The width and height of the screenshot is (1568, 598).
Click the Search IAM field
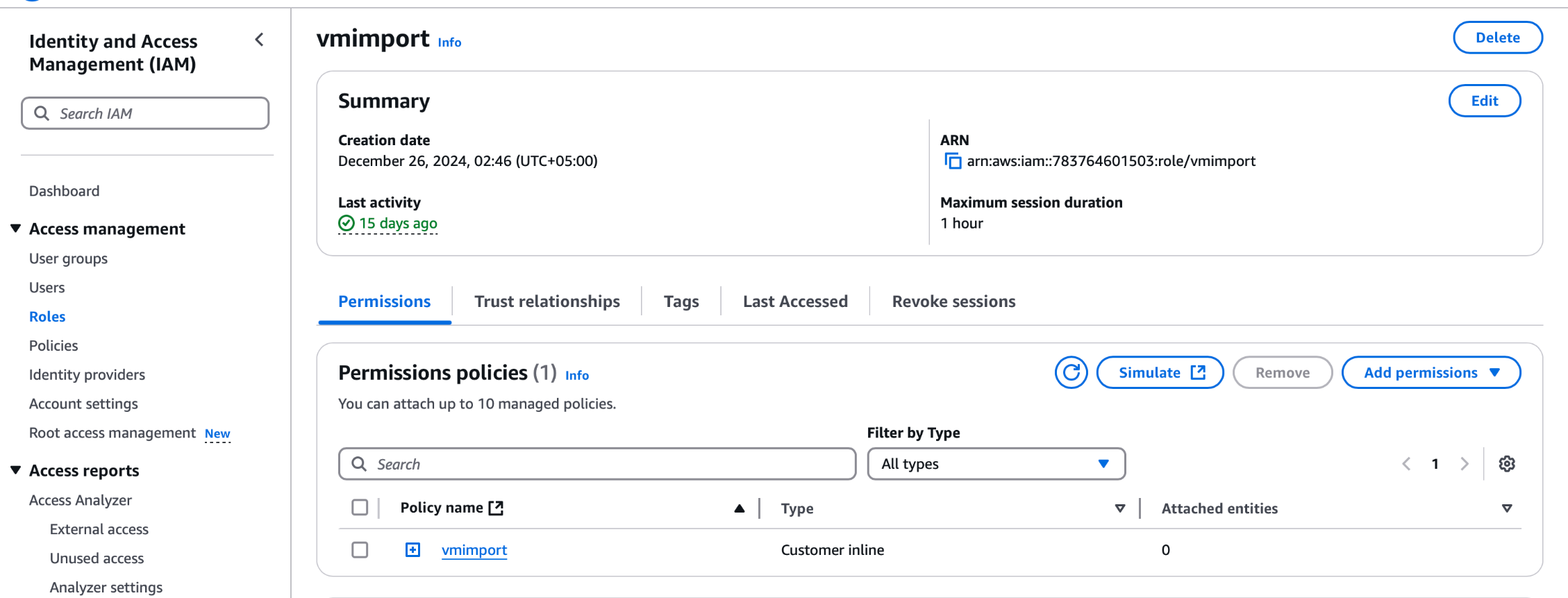tap(146, 113)
